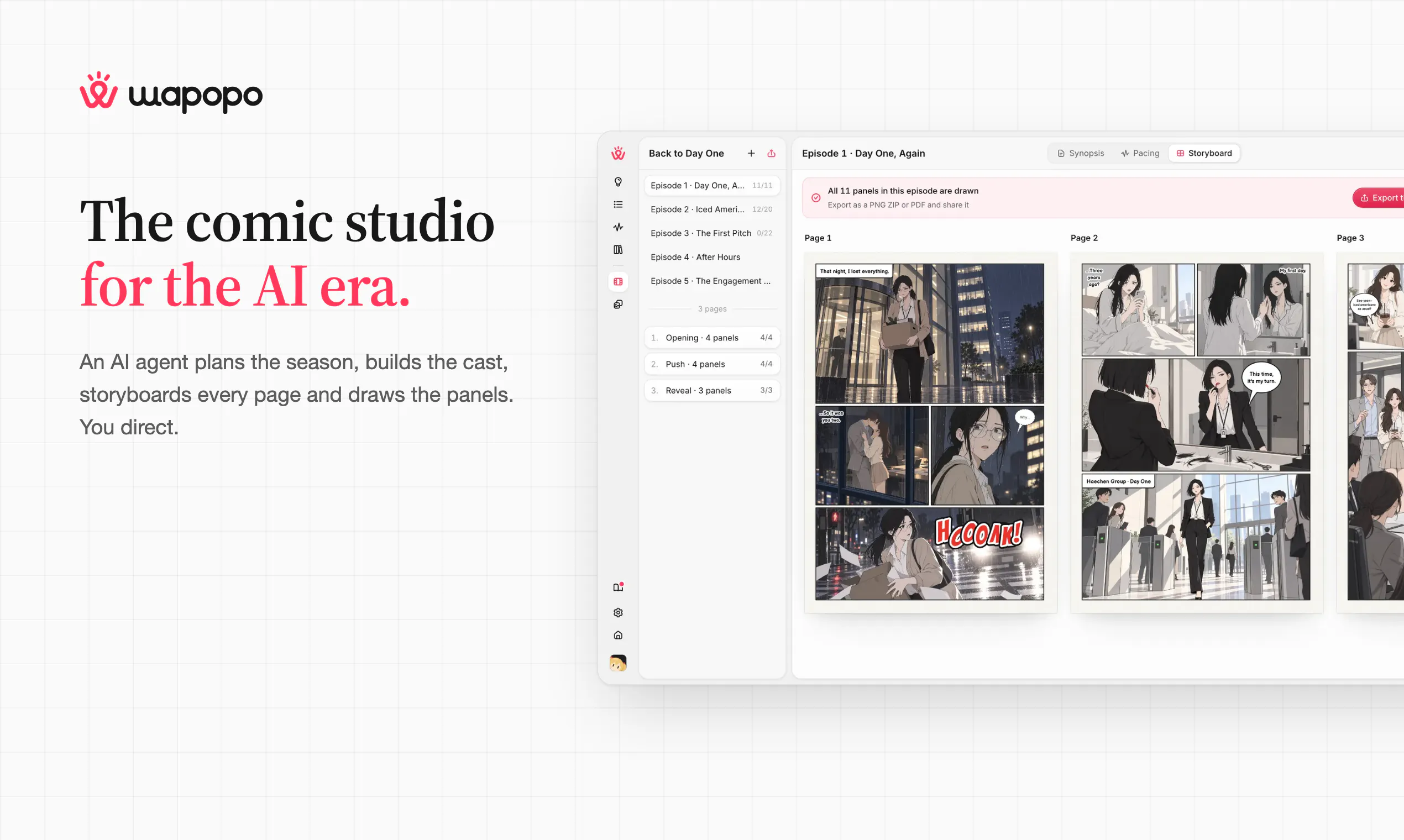Image resolution: width=1404 pixels, height=840 pixels.
Task: Open the overlapping images sidebar icon
Action: [617, 305]
